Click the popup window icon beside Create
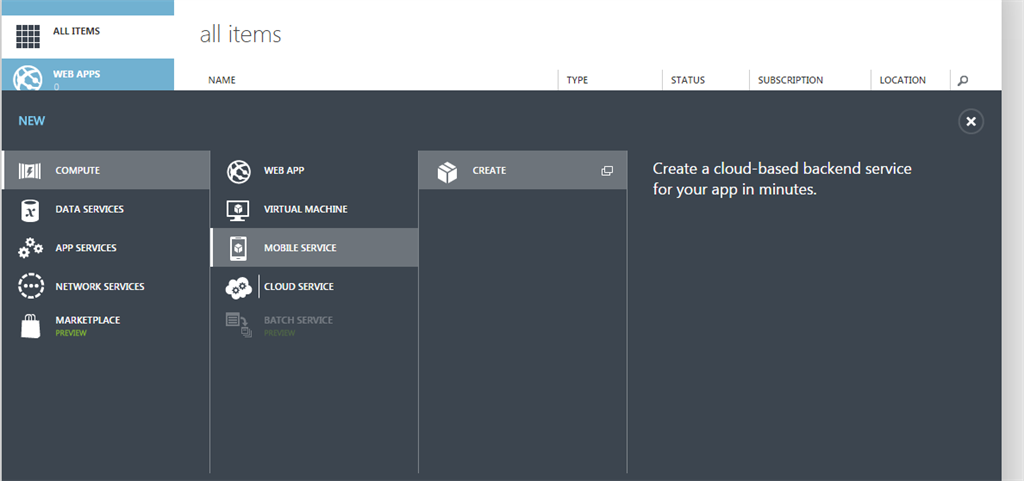Screen dimensions: 1024x481 [x=607, y=171]
